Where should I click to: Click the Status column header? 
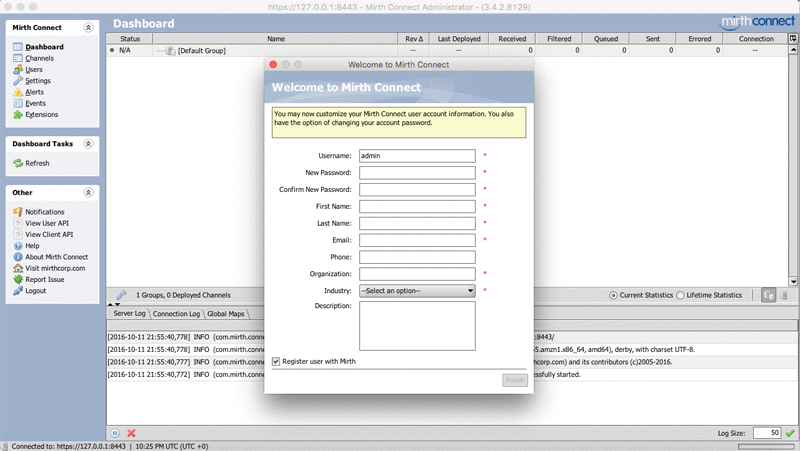click(130, 38)
